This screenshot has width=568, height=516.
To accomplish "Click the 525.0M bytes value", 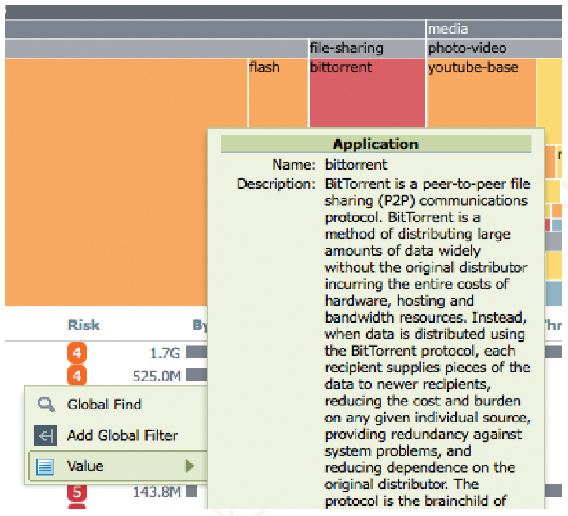I will (x=156, y=376).
